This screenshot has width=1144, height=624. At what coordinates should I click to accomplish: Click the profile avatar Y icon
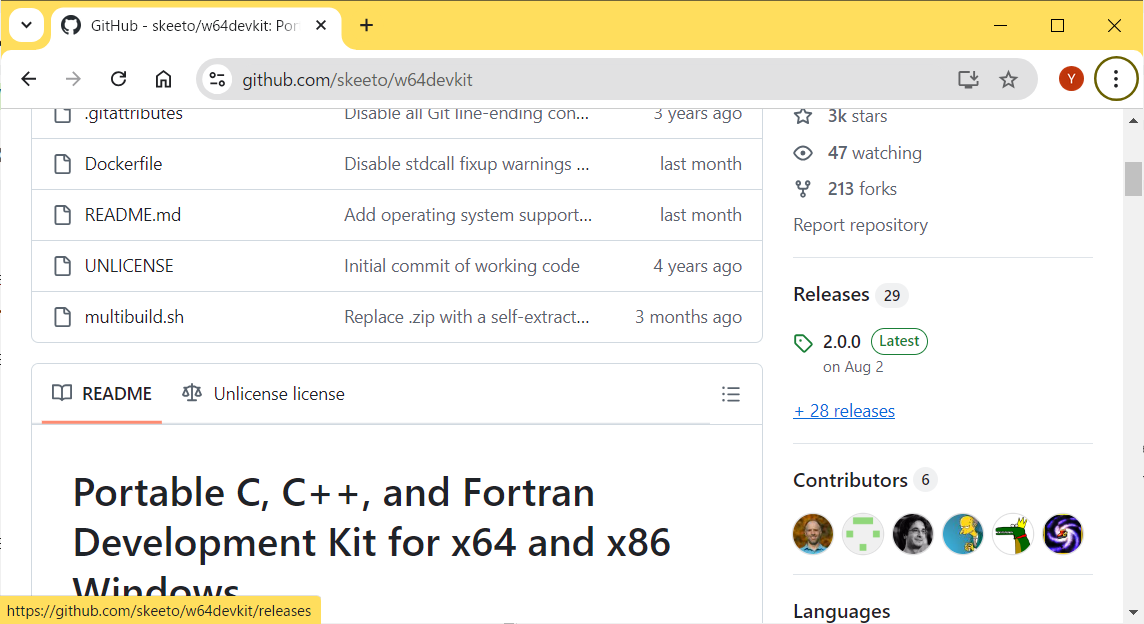click(x=1071, y=80)
